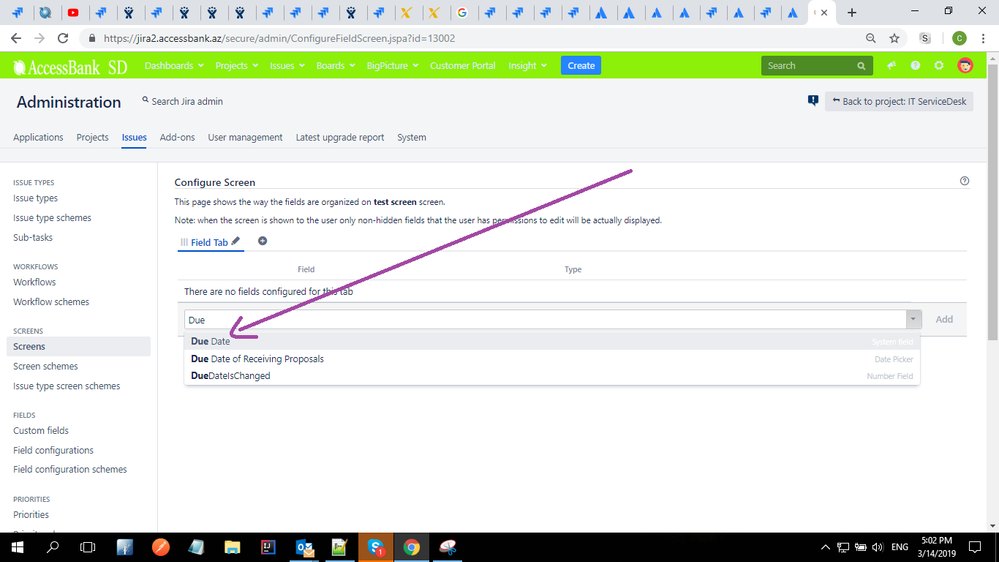Open Custom fields in sidebar
This screenshot has height=562, width=999.
tap(41, 430)
